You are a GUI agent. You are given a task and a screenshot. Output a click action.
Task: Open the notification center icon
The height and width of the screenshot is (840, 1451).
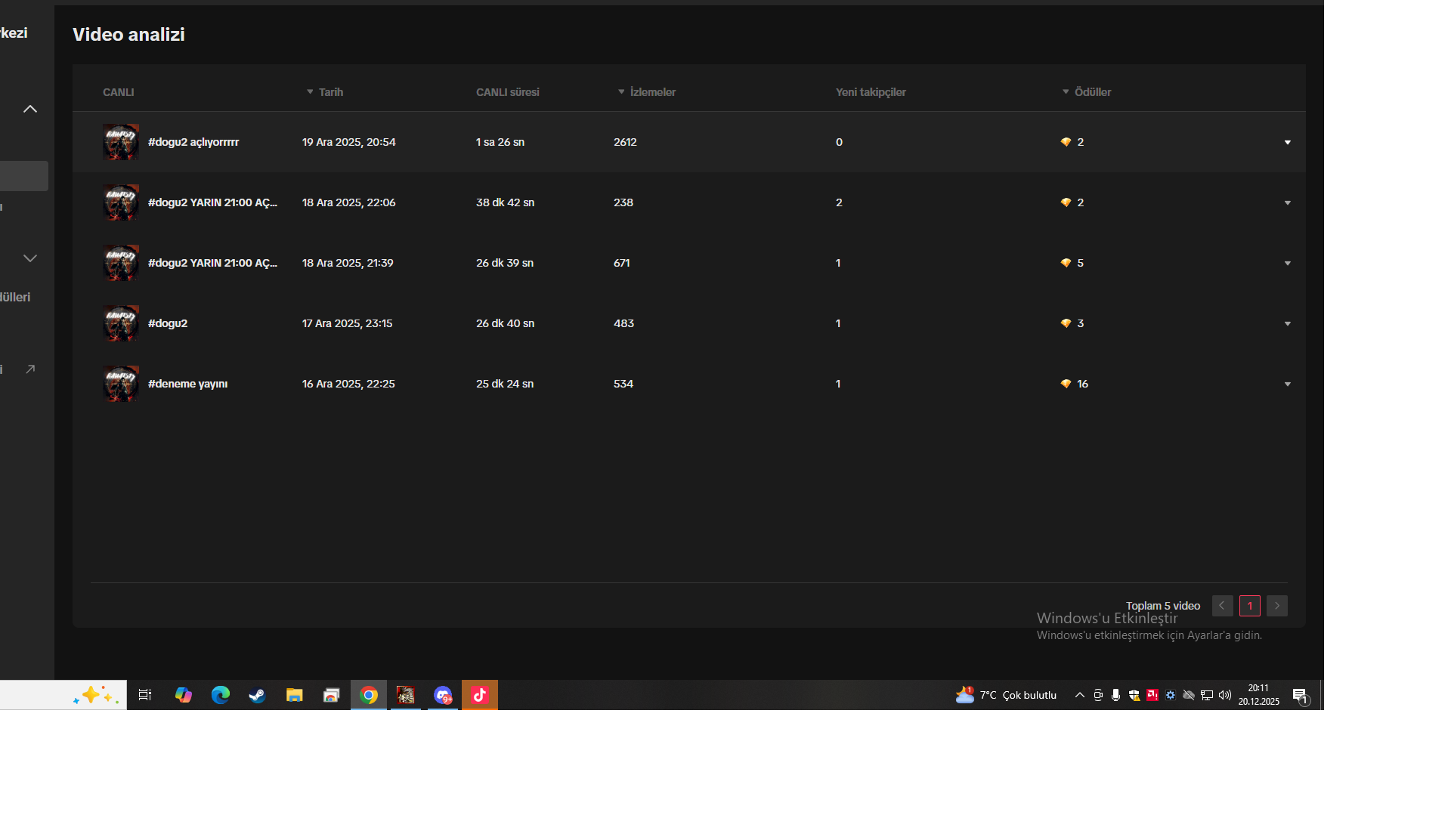1300,695
